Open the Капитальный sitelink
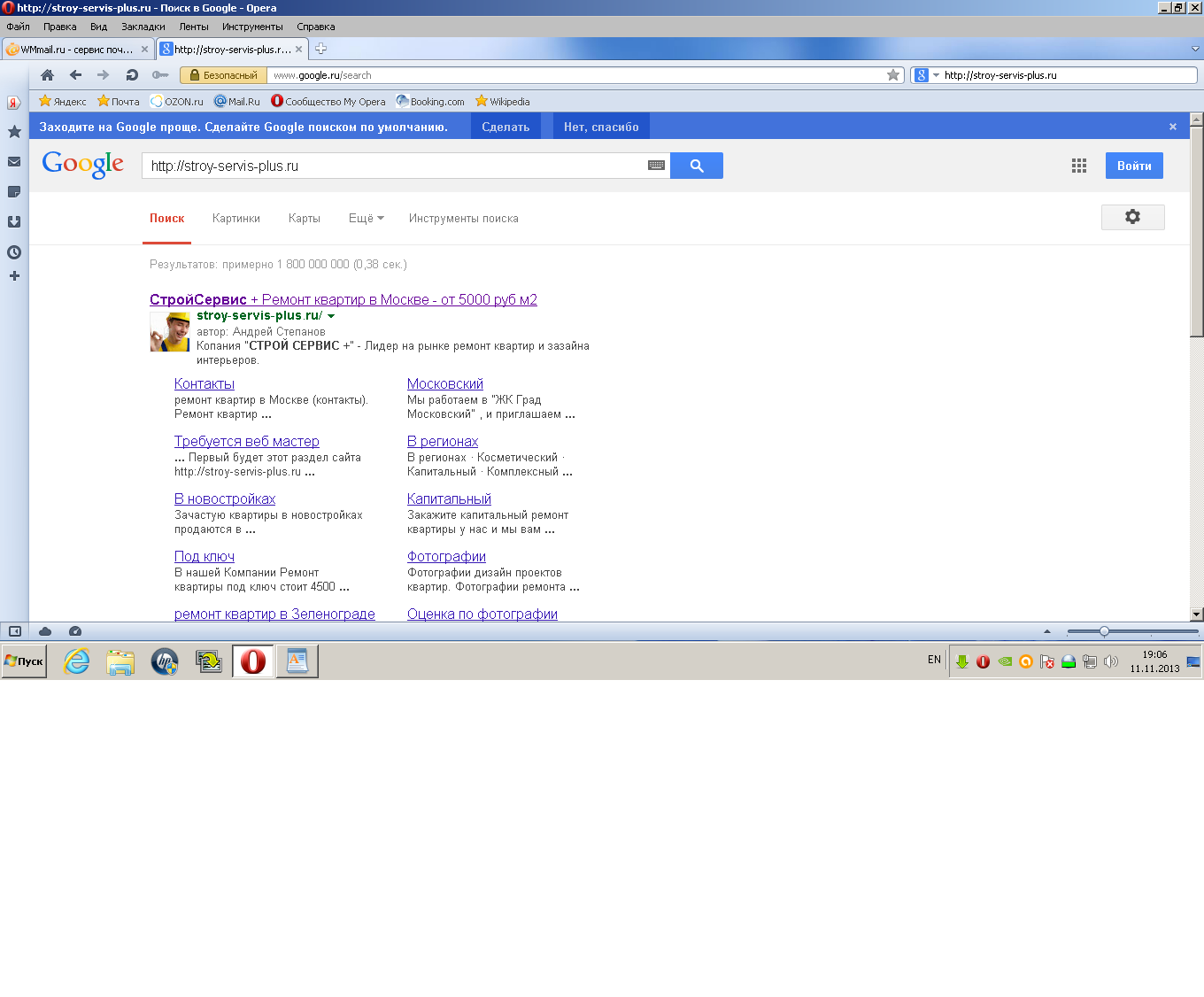 tap(449, 498)
